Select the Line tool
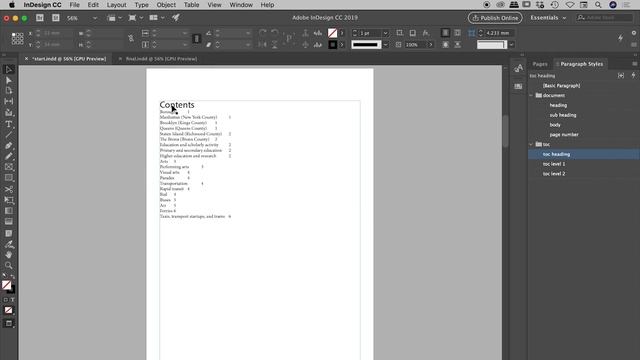This screenshot has height=360, width=640. 9,135
